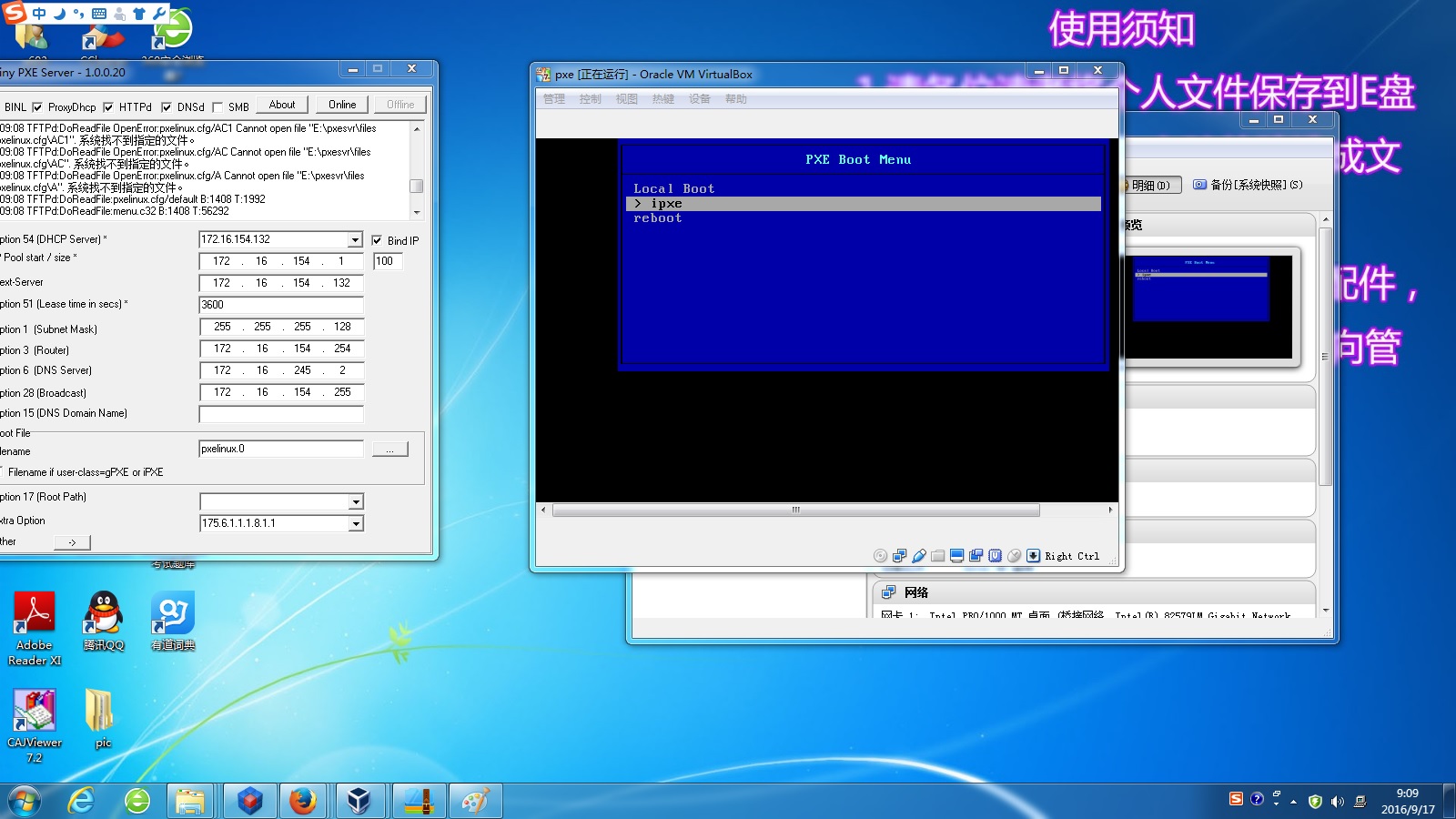
Task: Click the boot filename pxelinux.0 field
Action: (x=281, y=449)
